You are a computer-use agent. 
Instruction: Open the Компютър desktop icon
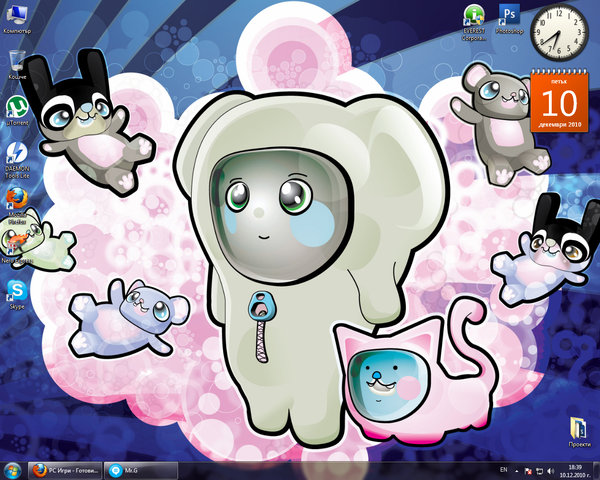[x=17, y=20]
